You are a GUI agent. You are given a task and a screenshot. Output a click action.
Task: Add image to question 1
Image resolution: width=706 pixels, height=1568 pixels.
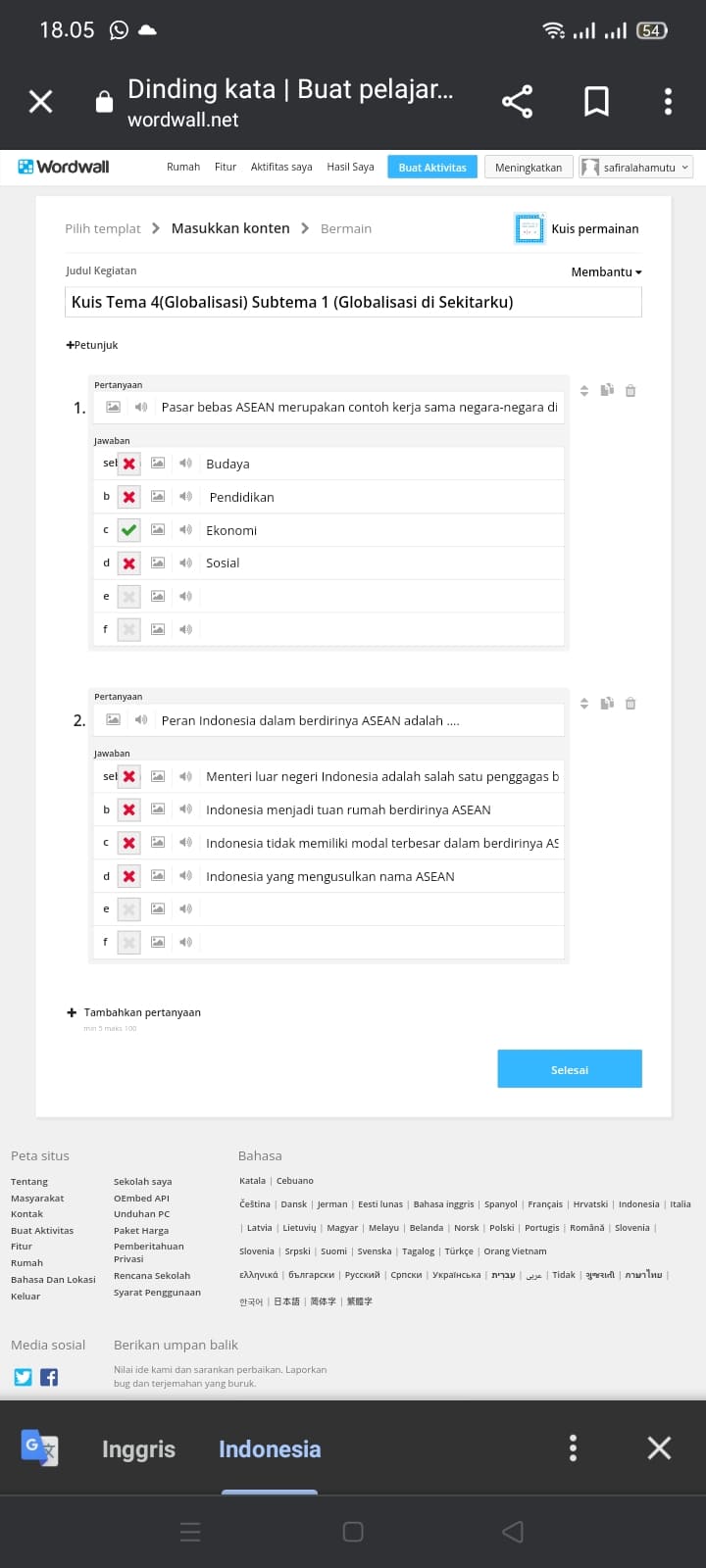[x=114, y=407]
